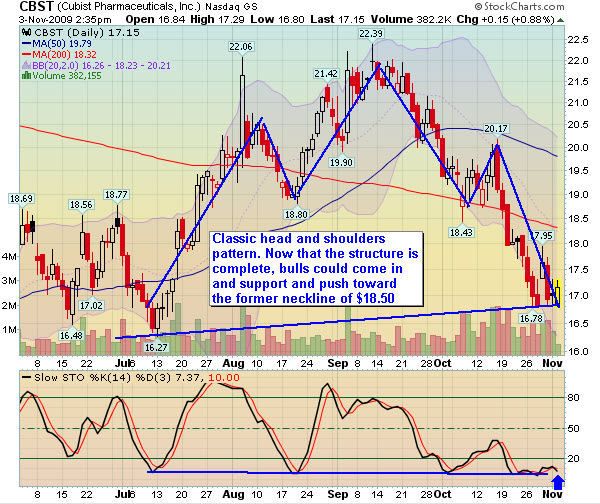Click the 1M volume axis label
Screen dimensions: 600x504
(x=10, y=330)
